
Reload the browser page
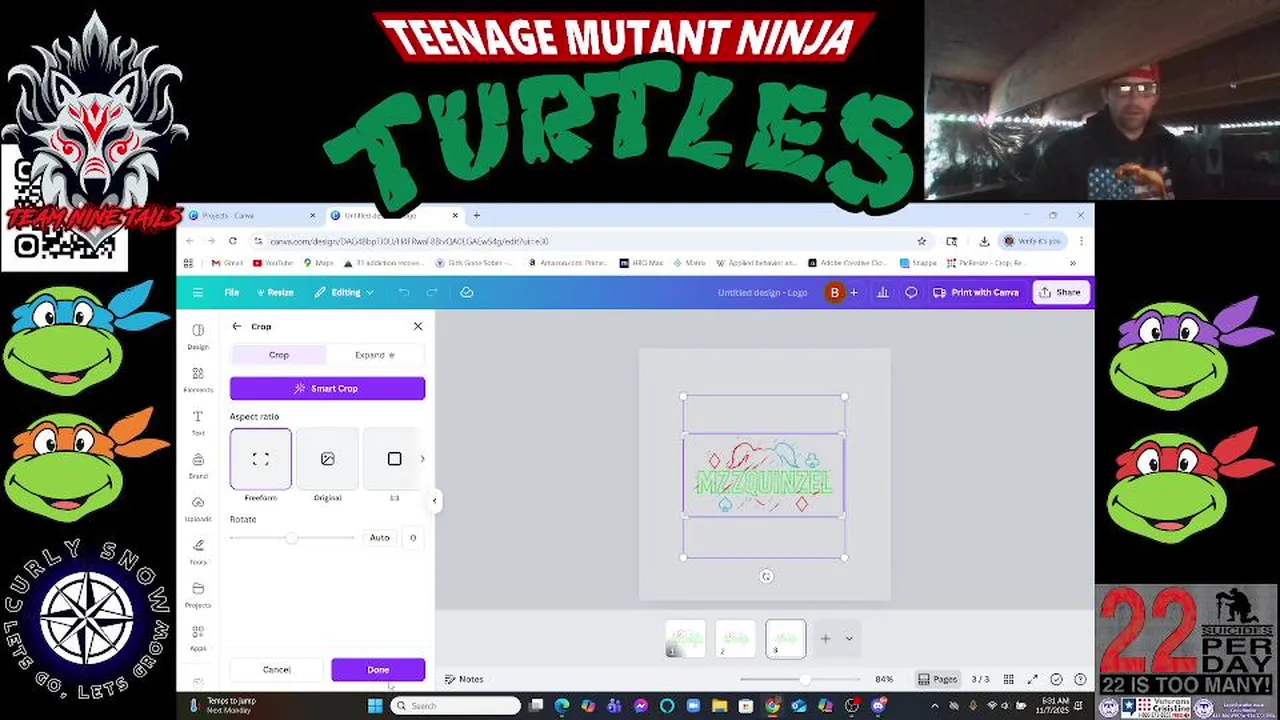pos(232,241)
